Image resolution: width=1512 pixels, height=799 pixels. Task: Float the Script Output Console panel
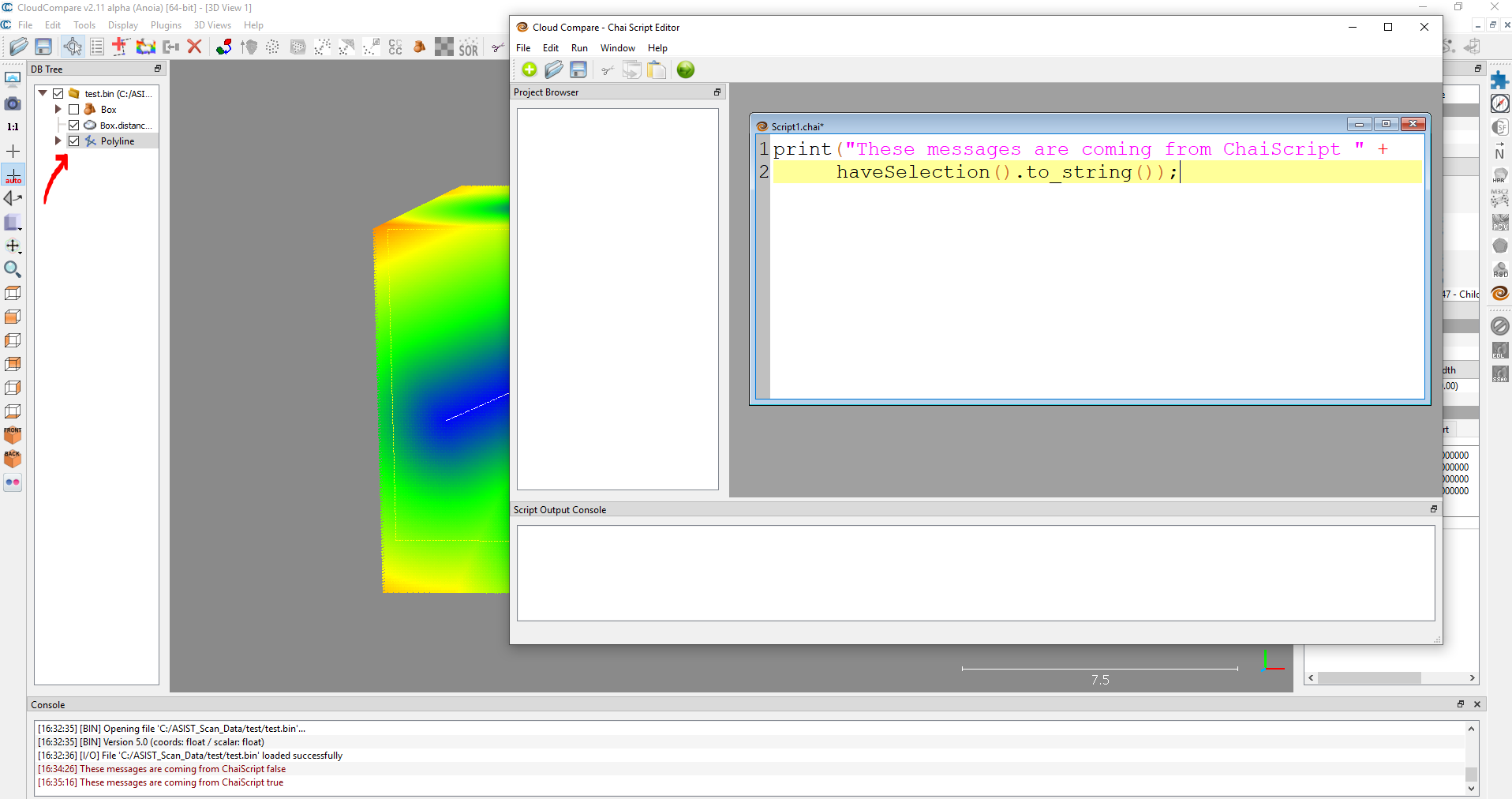1434,509
